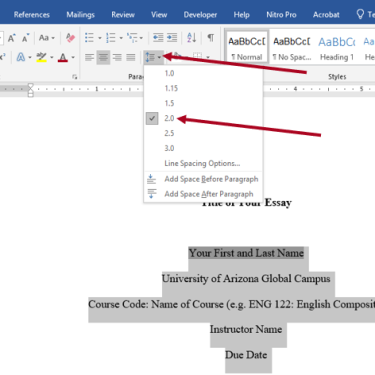Click the Multilevel List icon

[132, 38]
